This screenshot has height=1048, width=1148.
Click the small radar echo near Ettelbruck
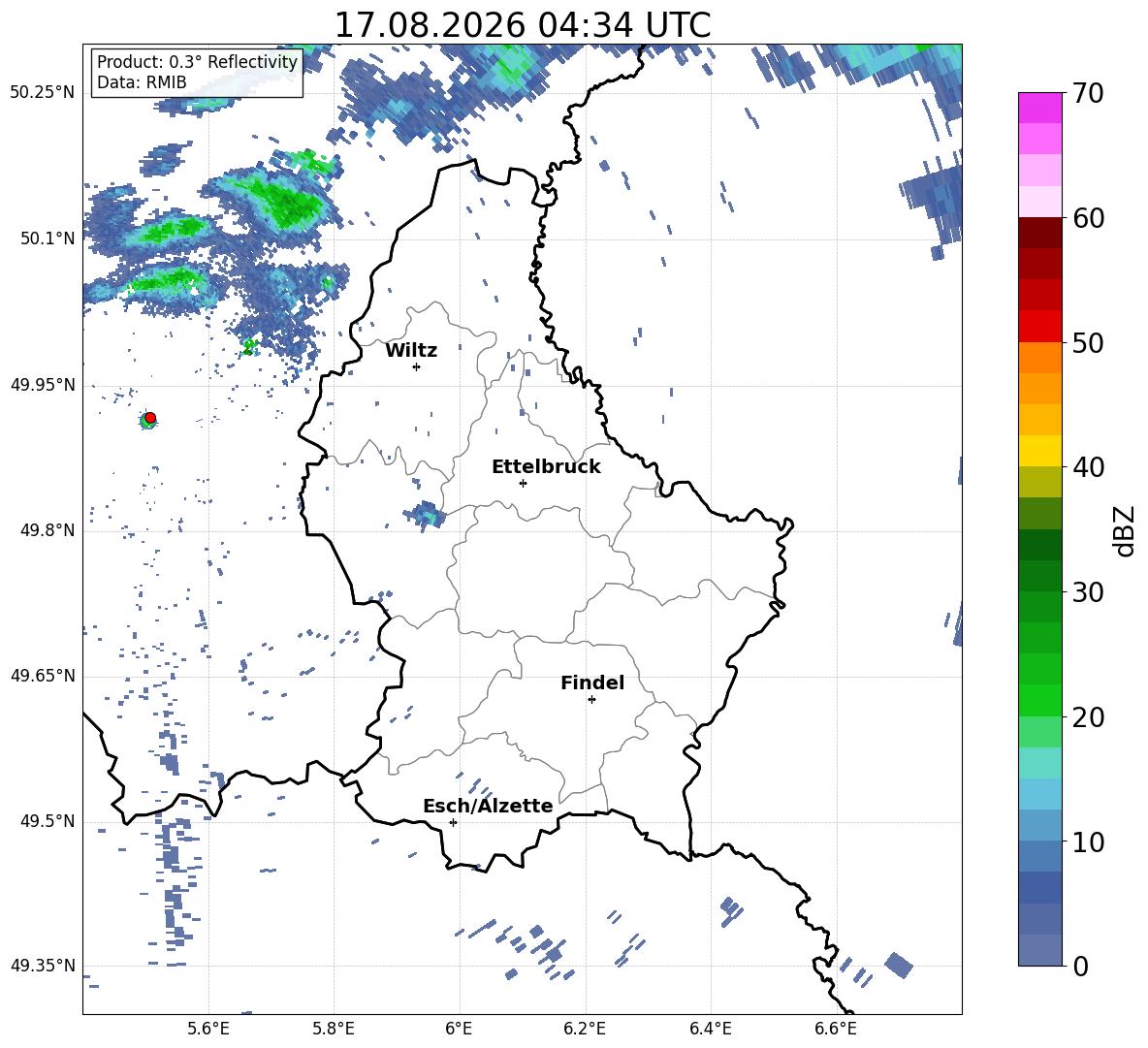pos(425,515)
